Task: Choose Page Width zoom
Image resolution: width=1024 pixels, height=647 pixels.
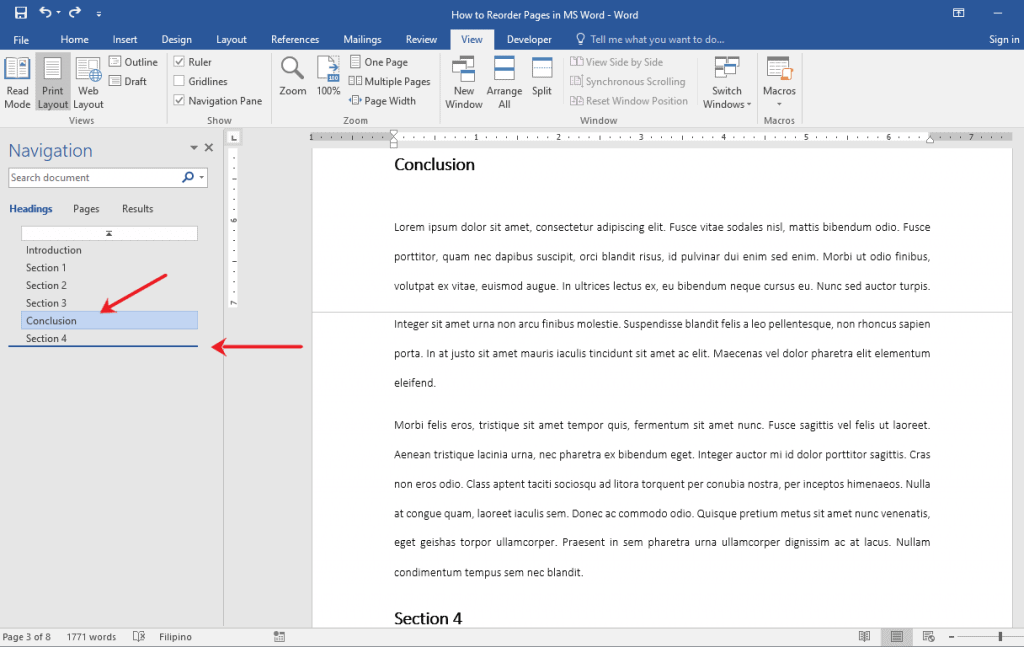Action: click(383, 101)
